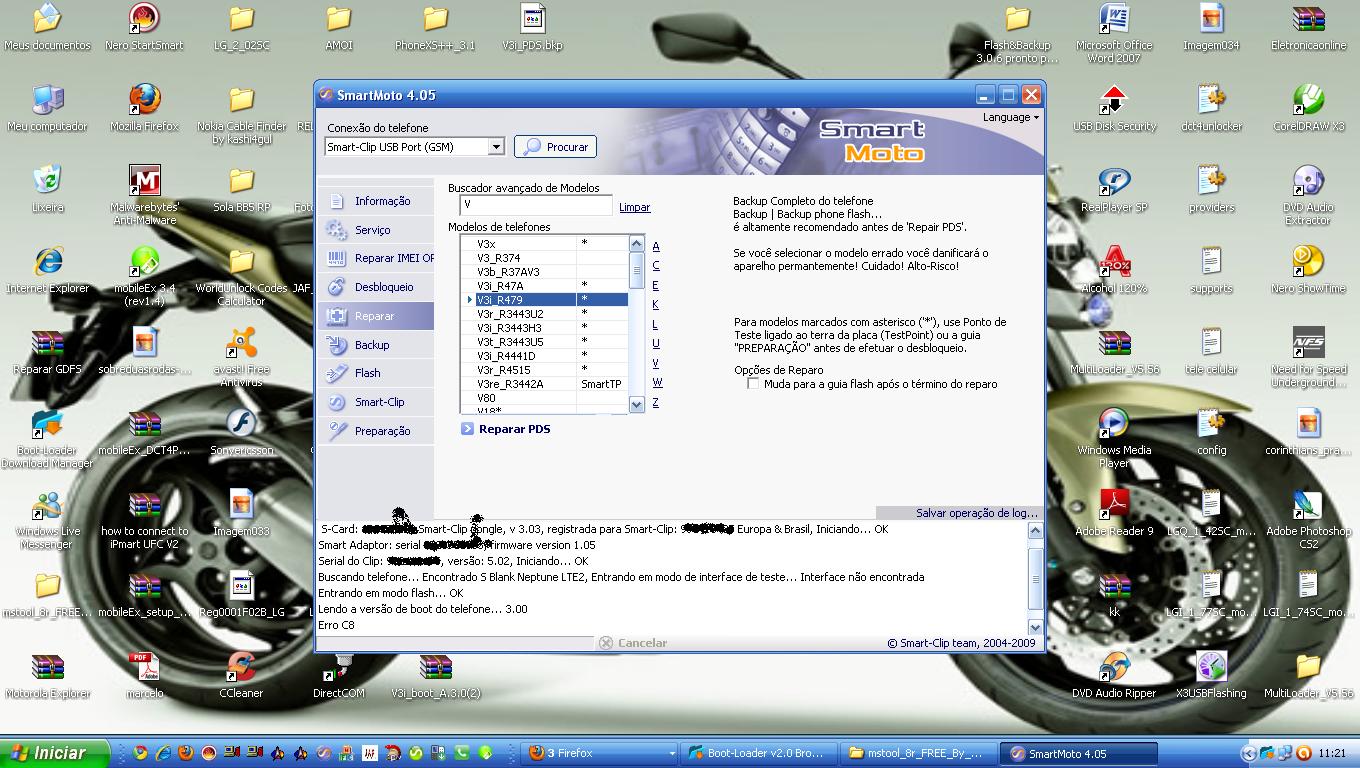Jump to models starting with letter K
The height and width of the screenshot is (768, 1360).
(656, 305)
